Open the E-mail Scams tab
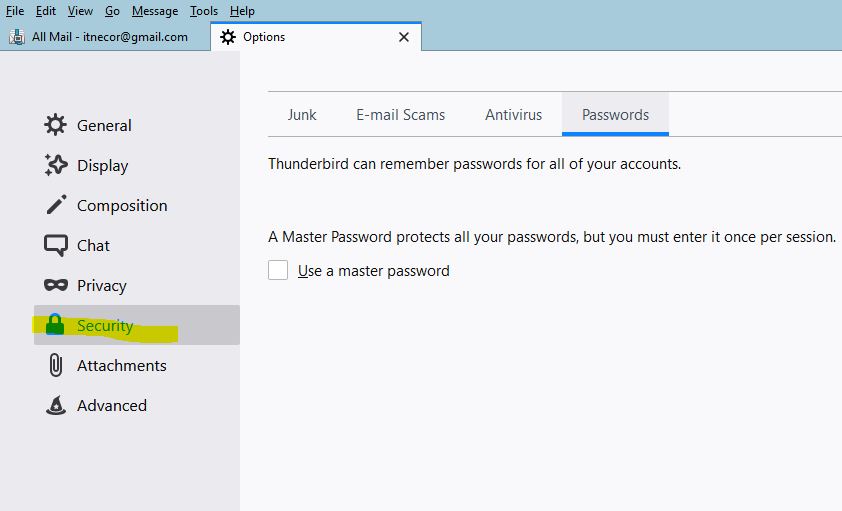The width and height of the screenshot is (842, 511). click(x=401, y=114)
